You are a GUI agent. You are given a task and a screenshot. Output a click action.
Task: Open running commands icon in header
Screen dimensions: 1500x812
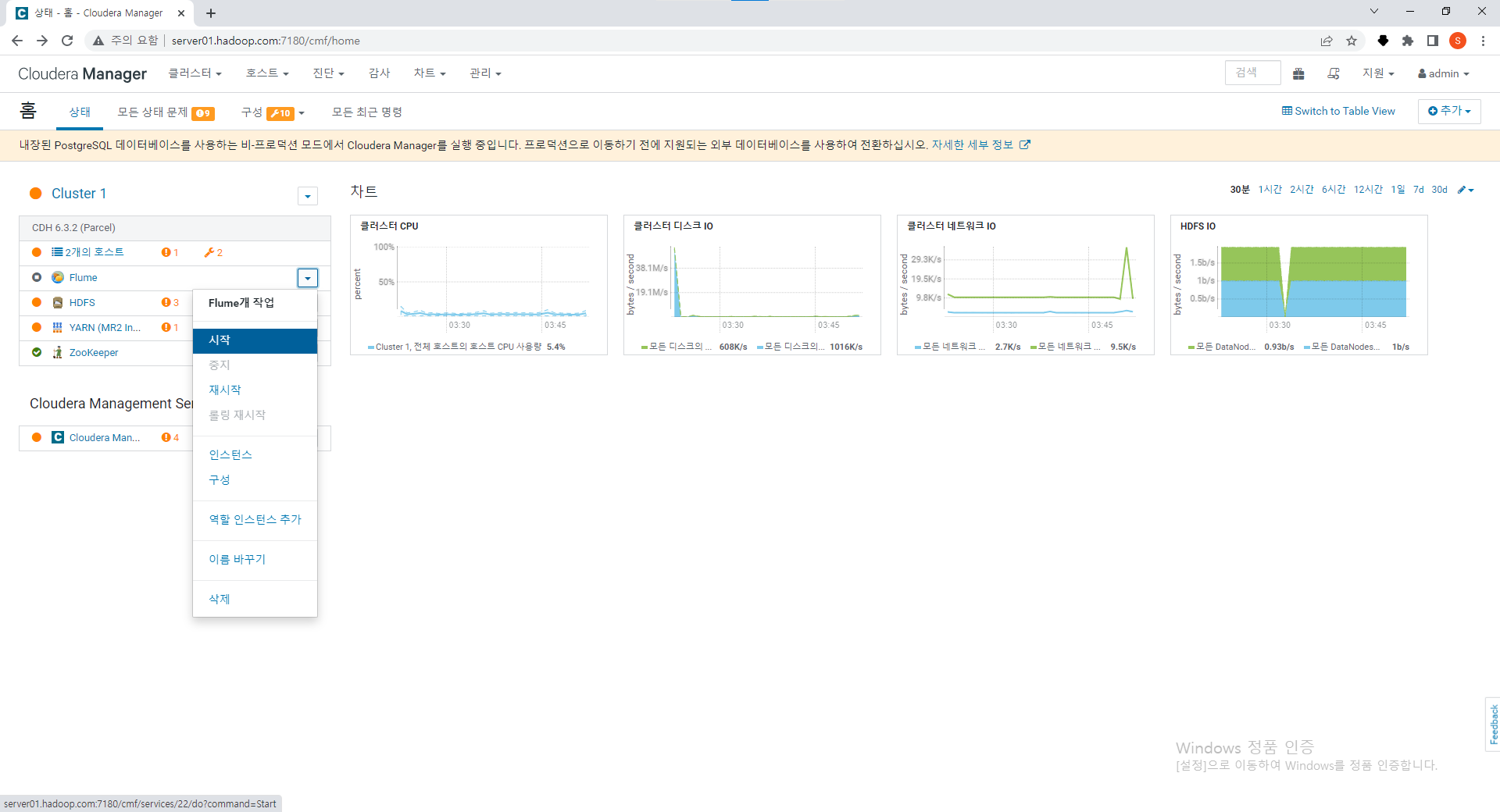pos(1334,73)
